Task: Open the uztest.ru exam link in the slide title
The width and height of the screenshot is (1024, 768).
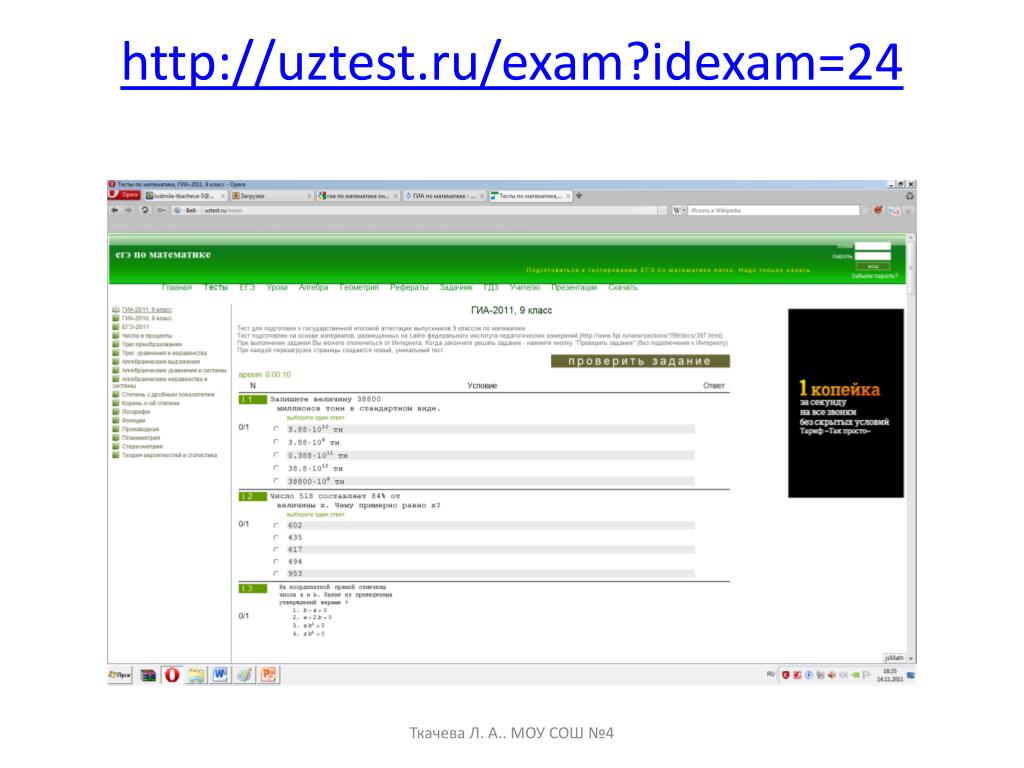Action: click(511, 63)
